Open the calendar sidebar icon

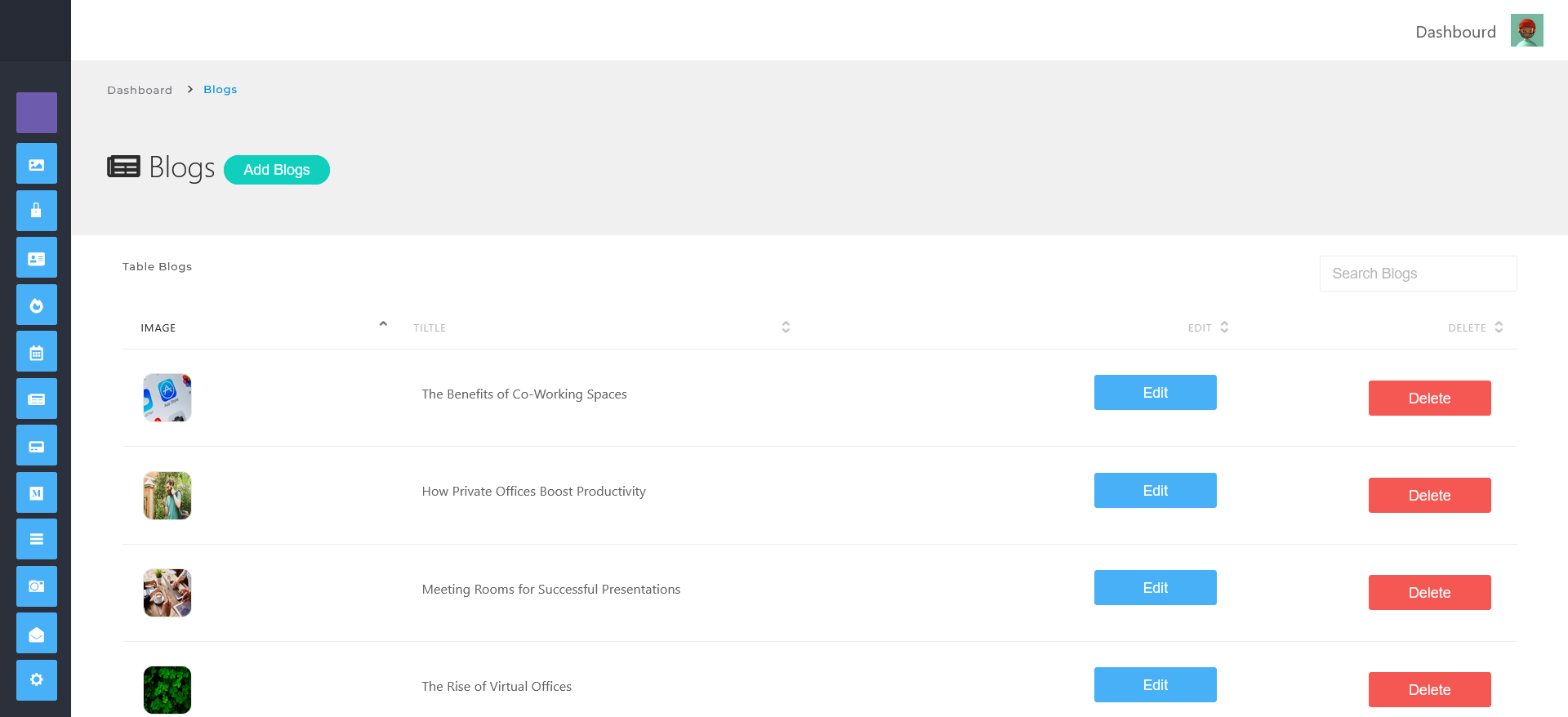pyautogui.click(x=37, y=352)
